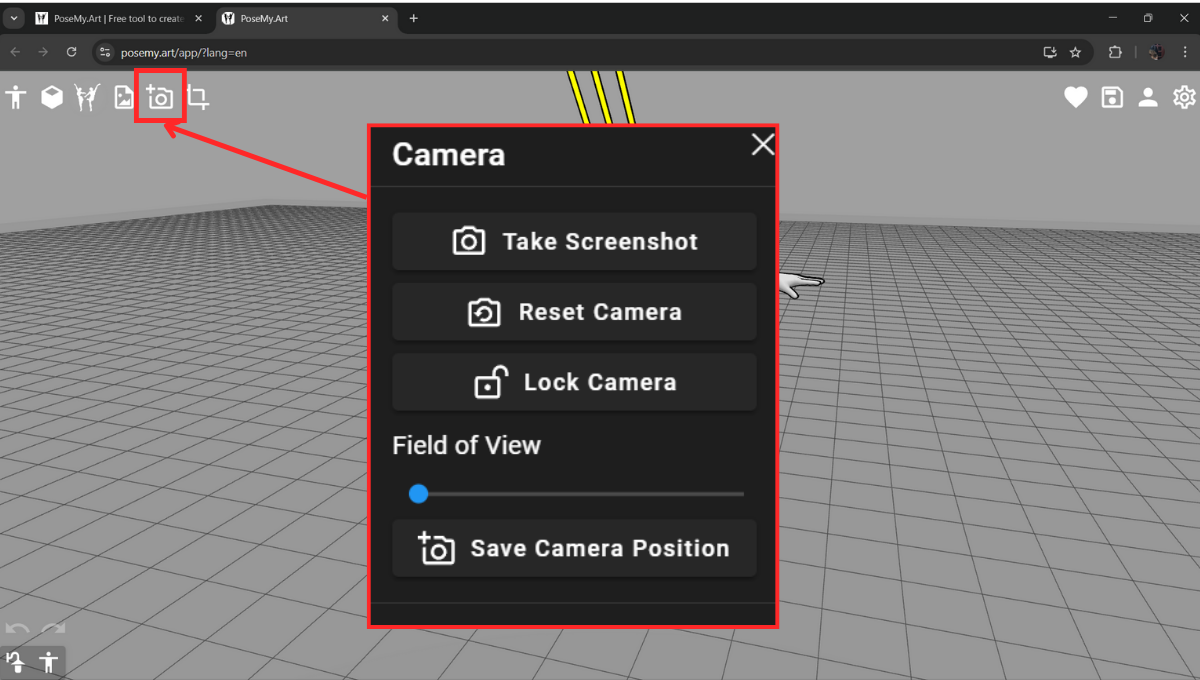
Task: Open the account profile icon
Action: pos(1147,97)
